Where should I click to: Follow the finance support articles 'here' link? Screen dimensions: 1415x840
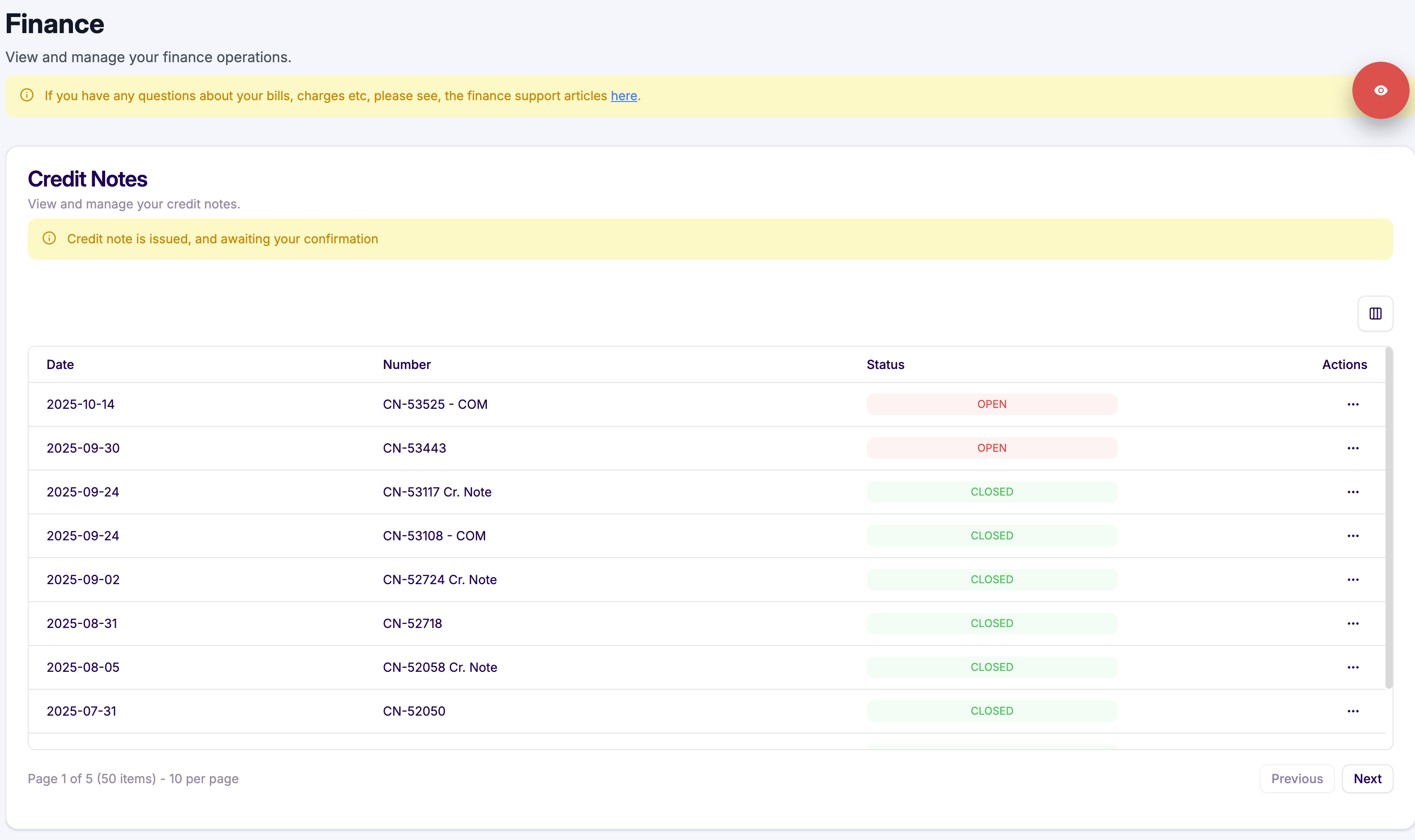tap(623, 96)
